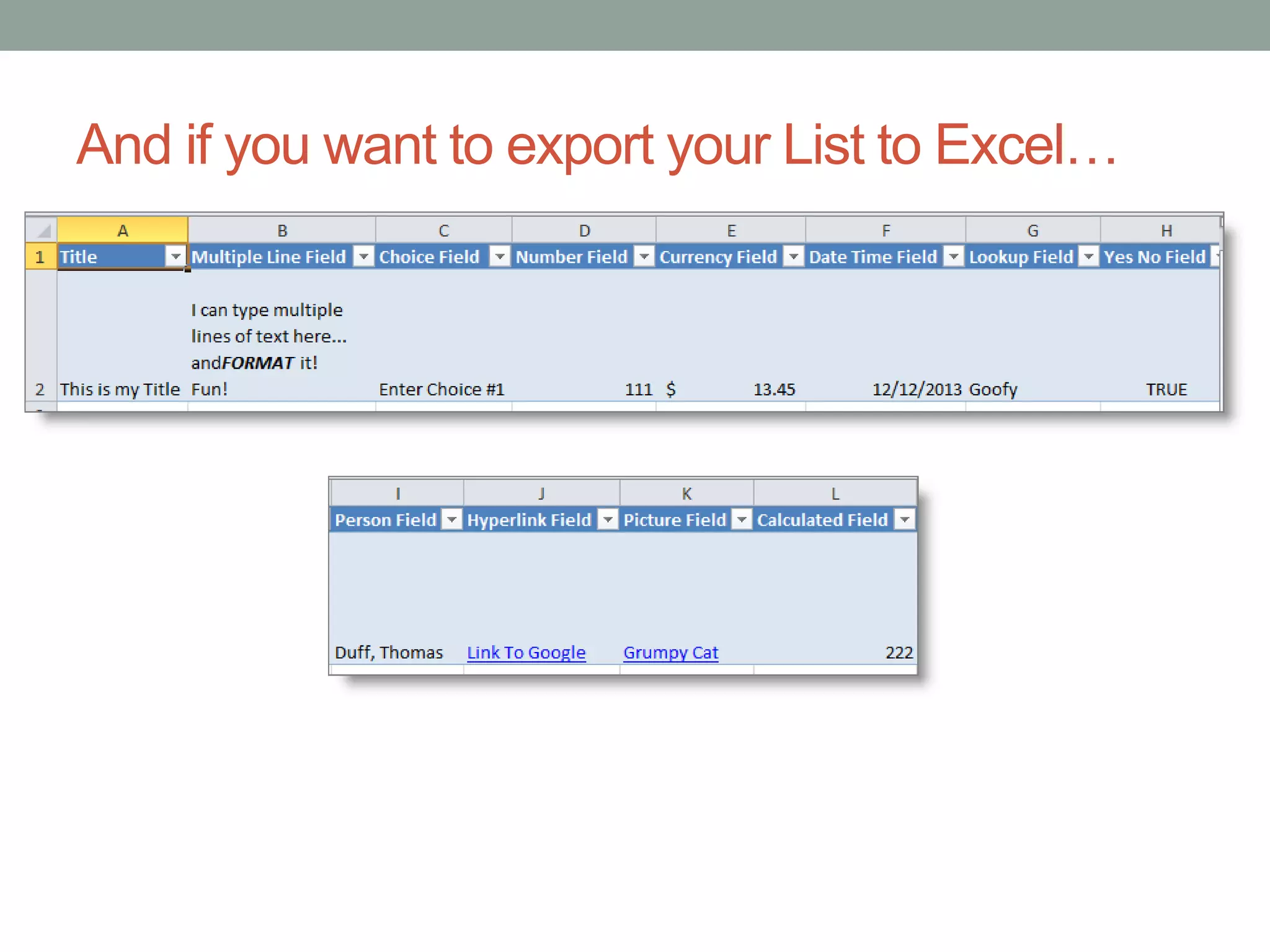This screenshot has height=952, width=1270.
Task: Open the Calculated Field filter dropdown
Action: coord(905,519)
